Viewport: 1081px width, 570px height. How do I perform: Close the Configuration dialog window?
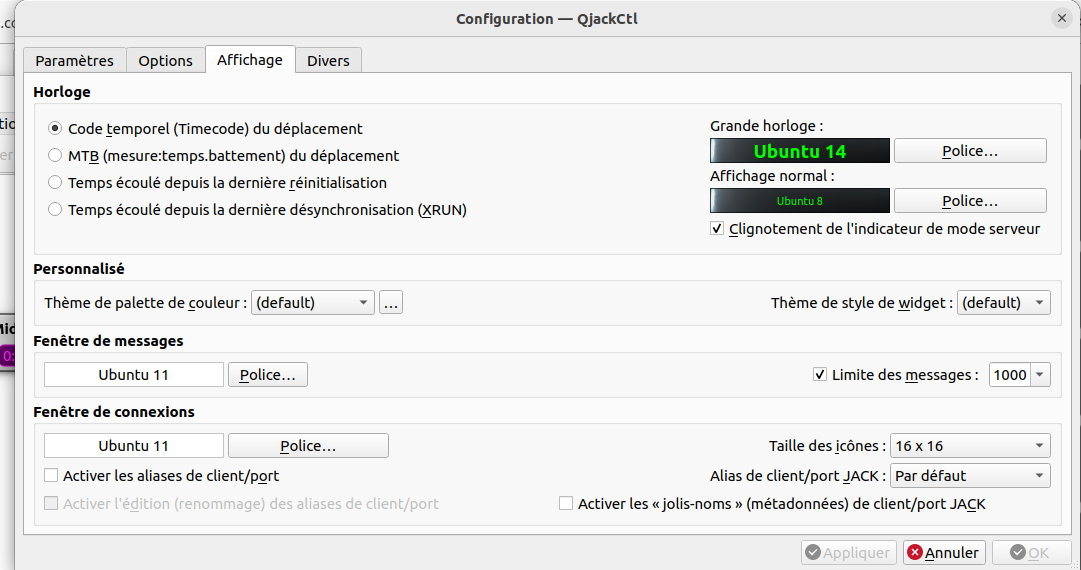click(1061, 18)
